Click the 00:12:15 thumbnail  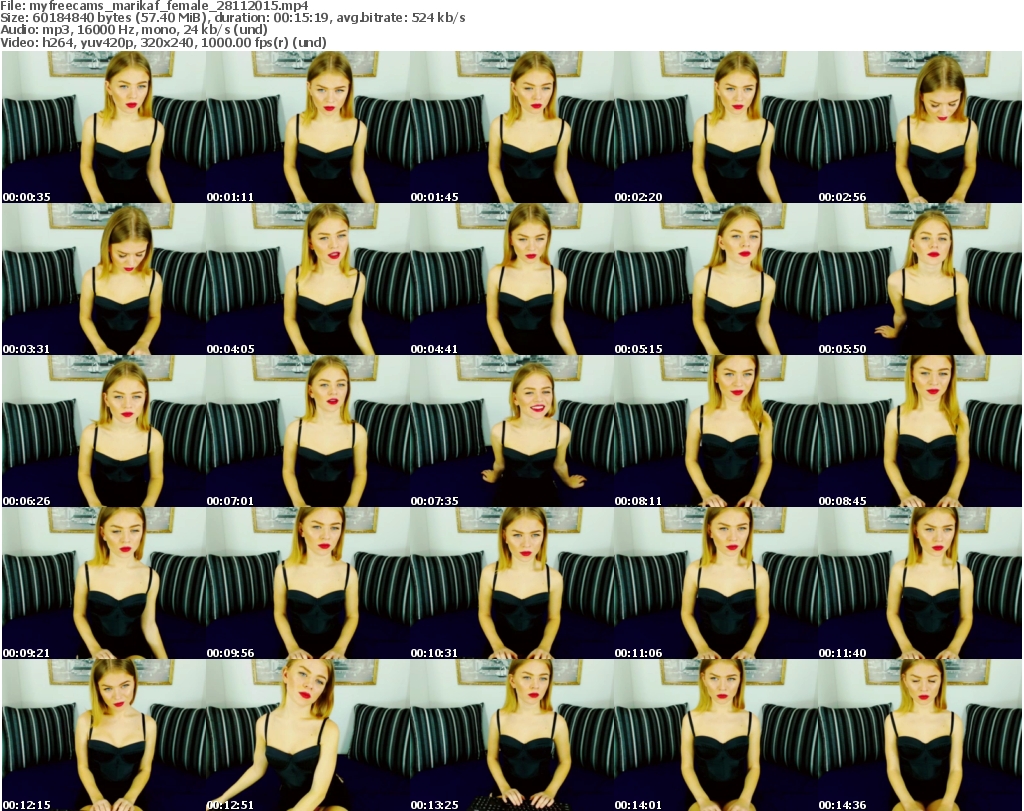click(104, 735)
